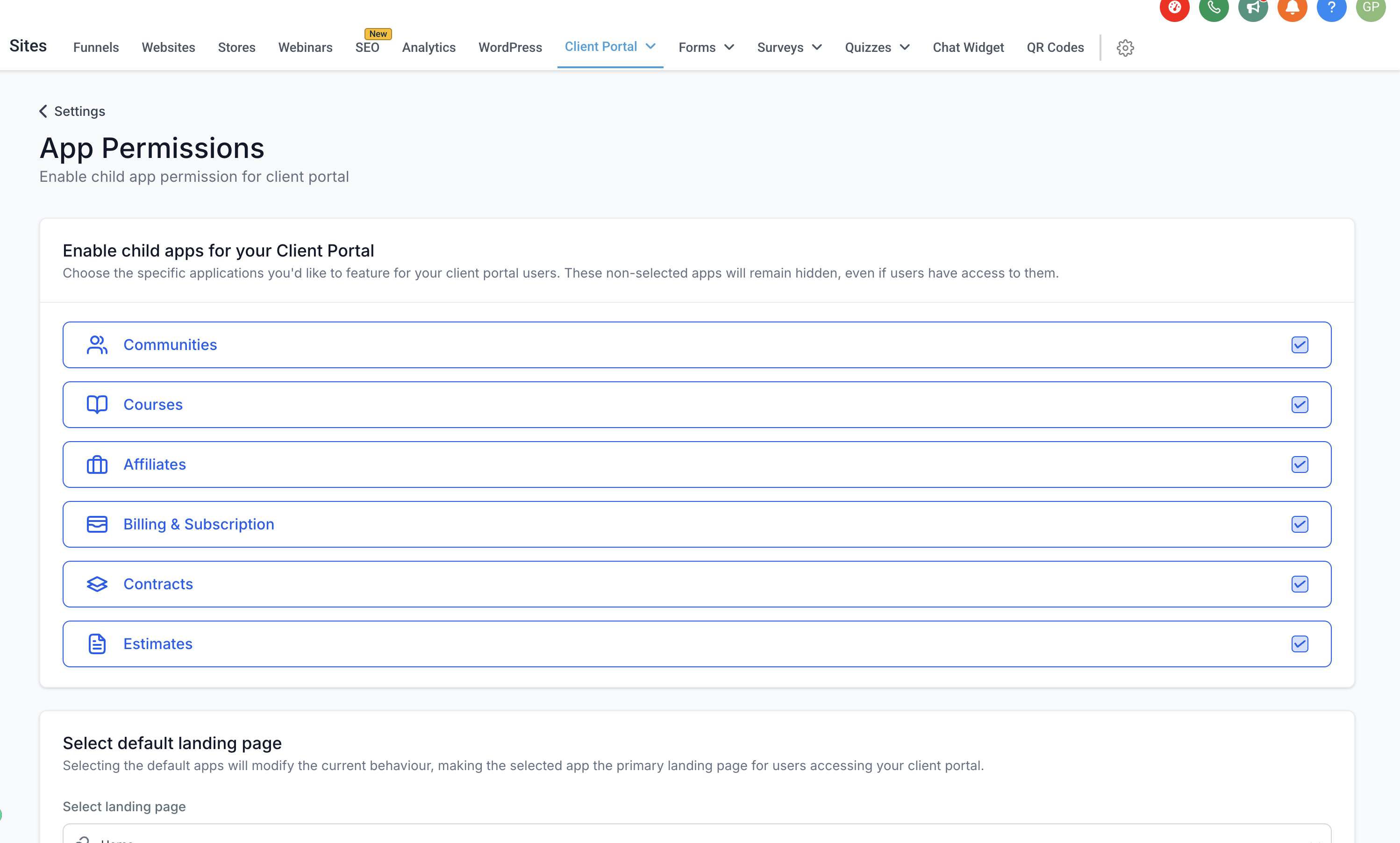Switch to the Funnels tab

point(96,48)
